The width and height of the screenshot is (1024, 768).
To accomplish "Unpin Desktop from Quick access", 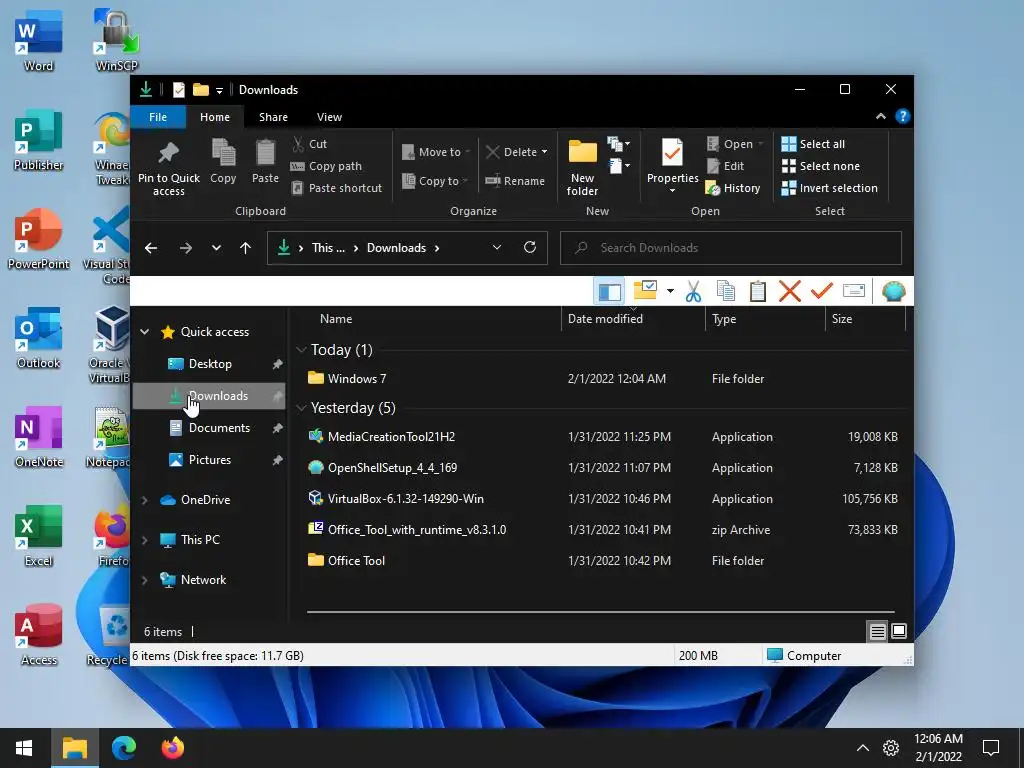I will pyautogui.click(x=277, y=364).
